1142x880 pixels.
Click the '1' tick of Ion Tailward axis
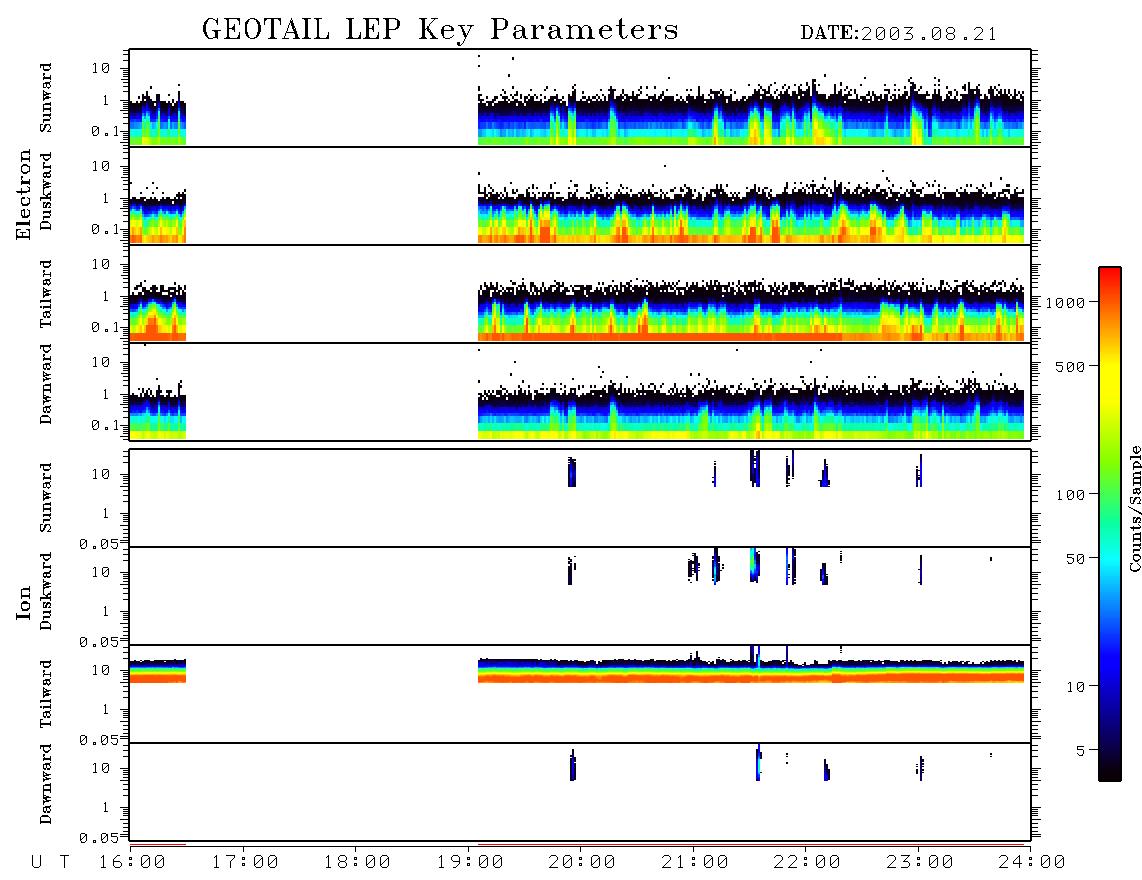point(105,709)
